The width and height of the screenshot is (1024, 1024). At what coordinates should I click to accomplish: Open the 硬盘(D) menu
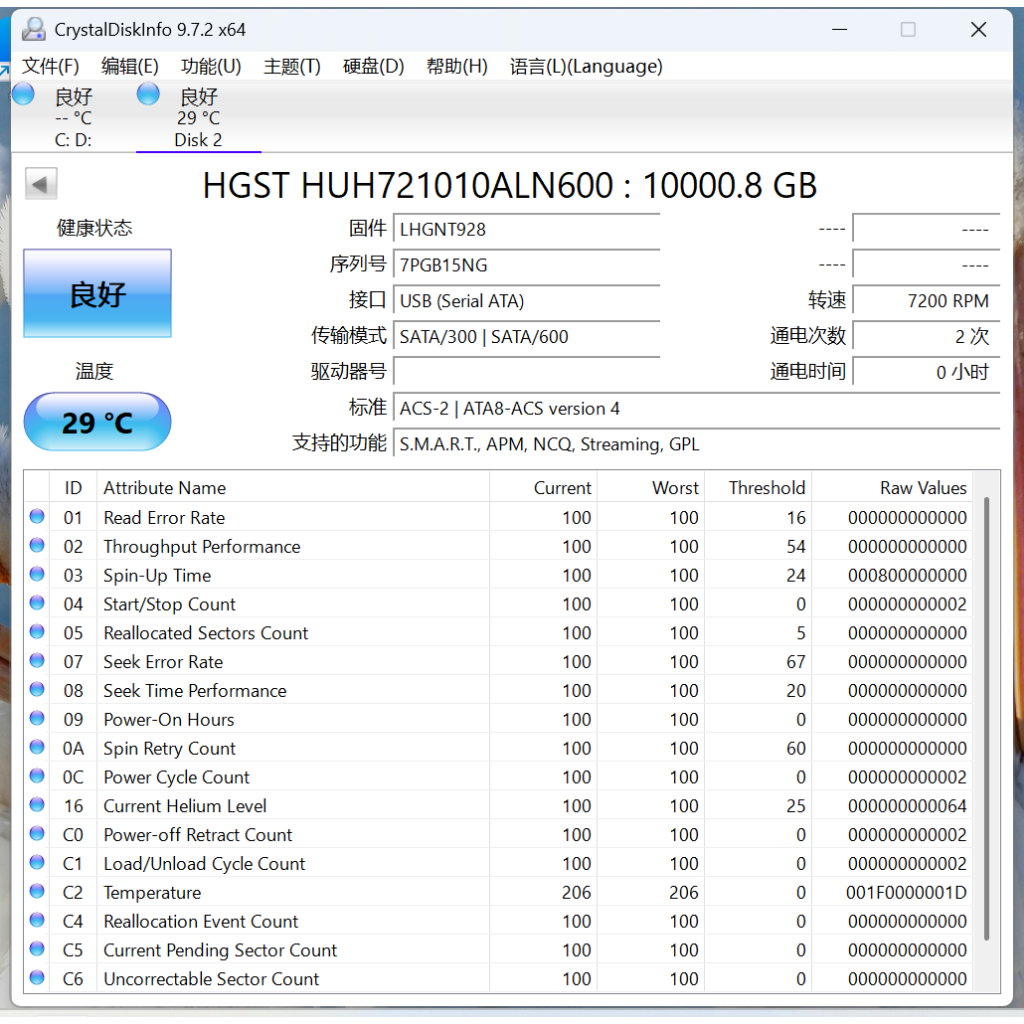374,66
